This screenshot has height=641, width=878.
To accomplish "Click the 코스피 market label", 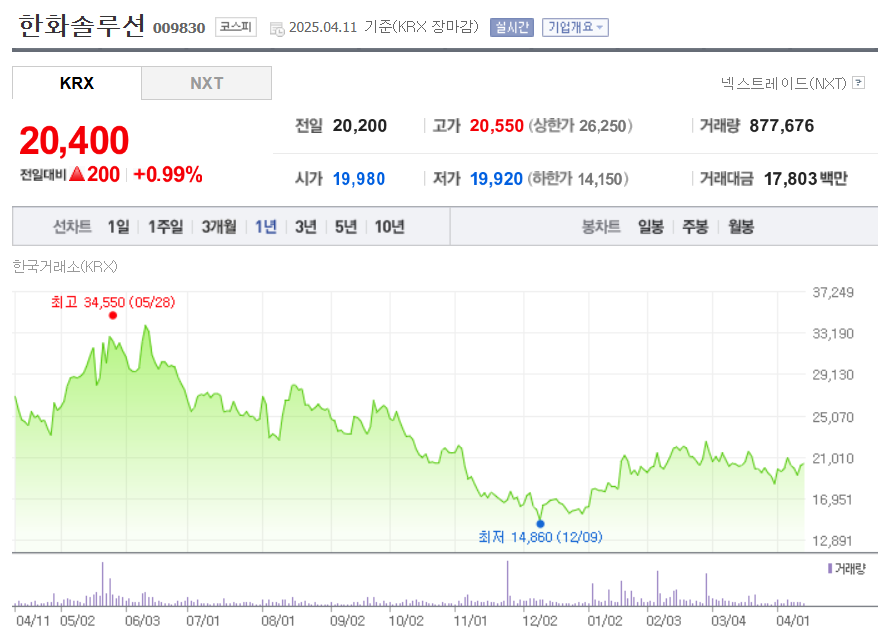I will 236,27.
